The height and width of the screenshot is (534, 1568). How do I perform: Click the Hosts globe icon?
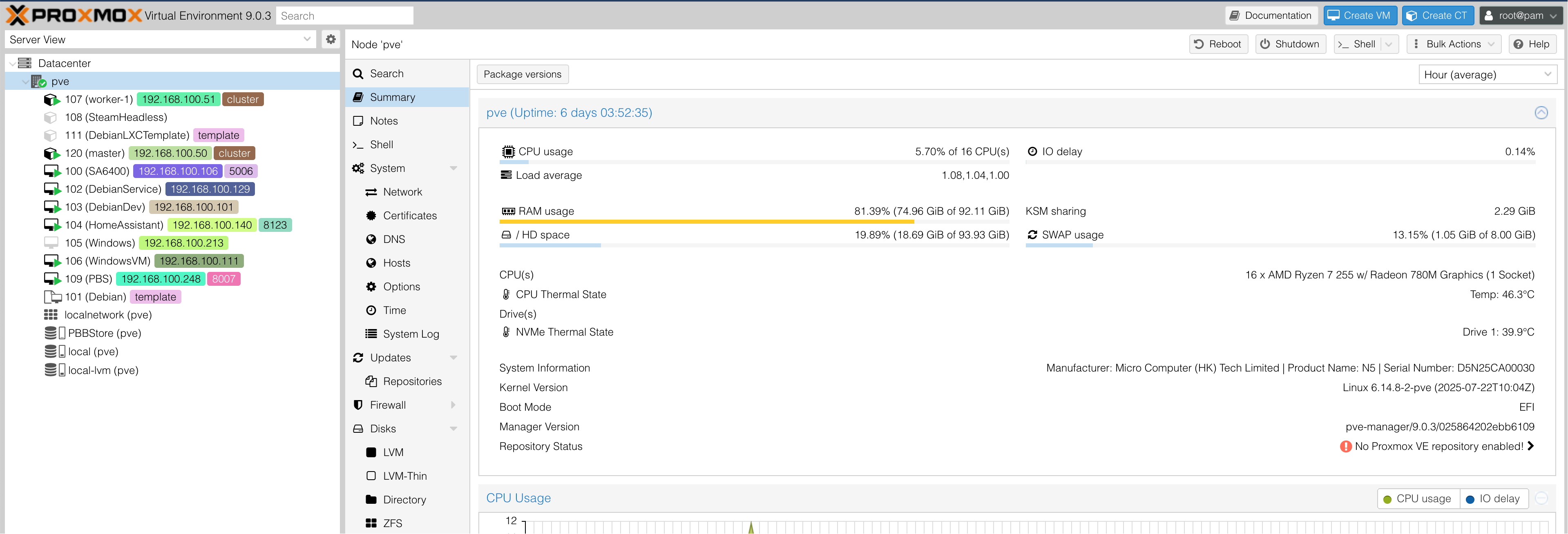(x=371, y=263)
